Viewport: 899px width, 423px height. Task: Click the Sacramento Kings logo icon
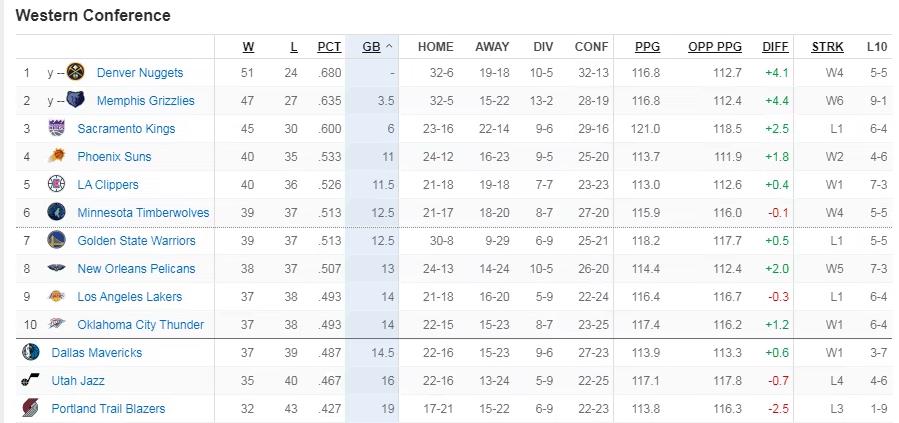click(x=56, y=128)
